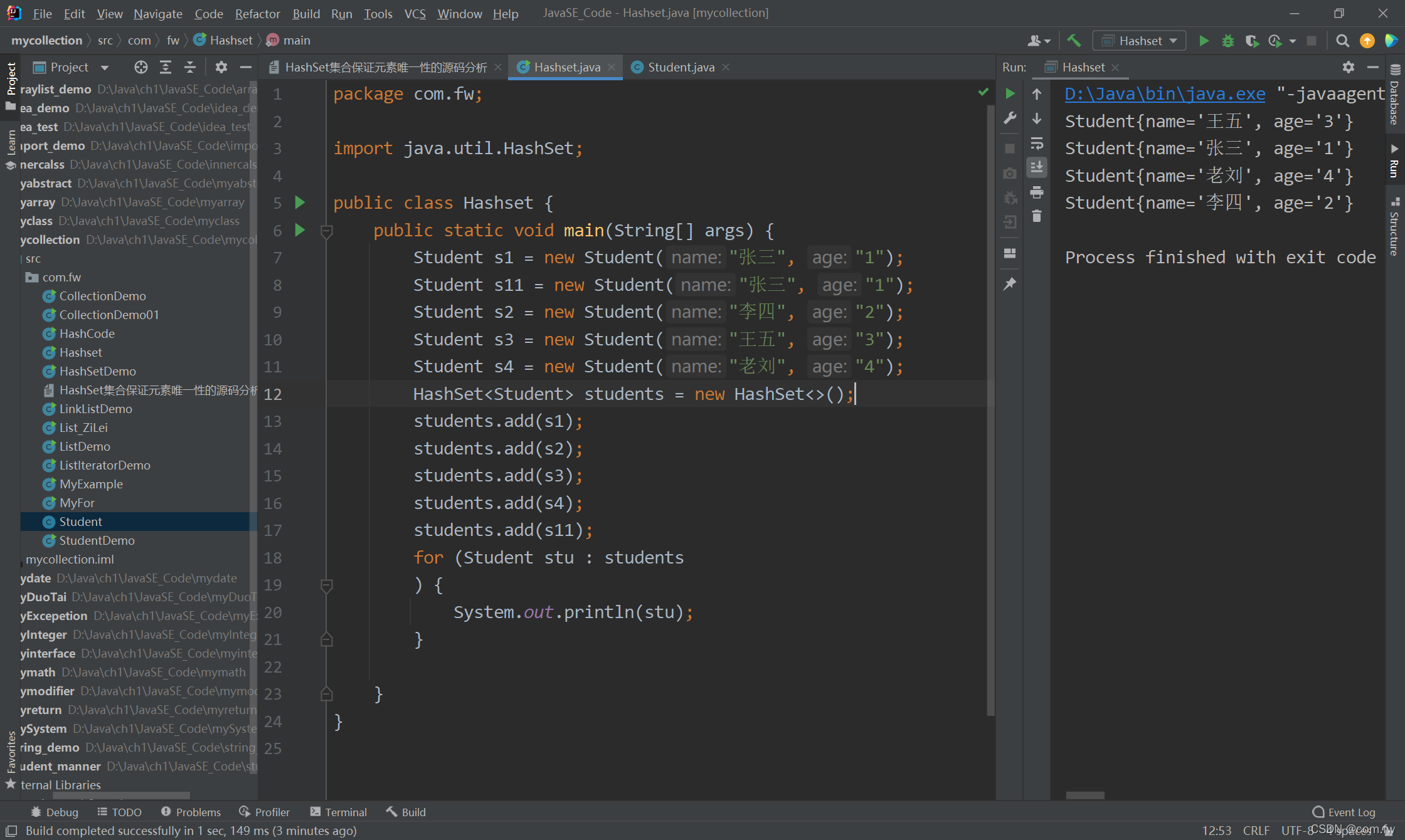Screen dimensions: 1405x840
Task: Click Select Opened File target icon
Action: point(141,67)
